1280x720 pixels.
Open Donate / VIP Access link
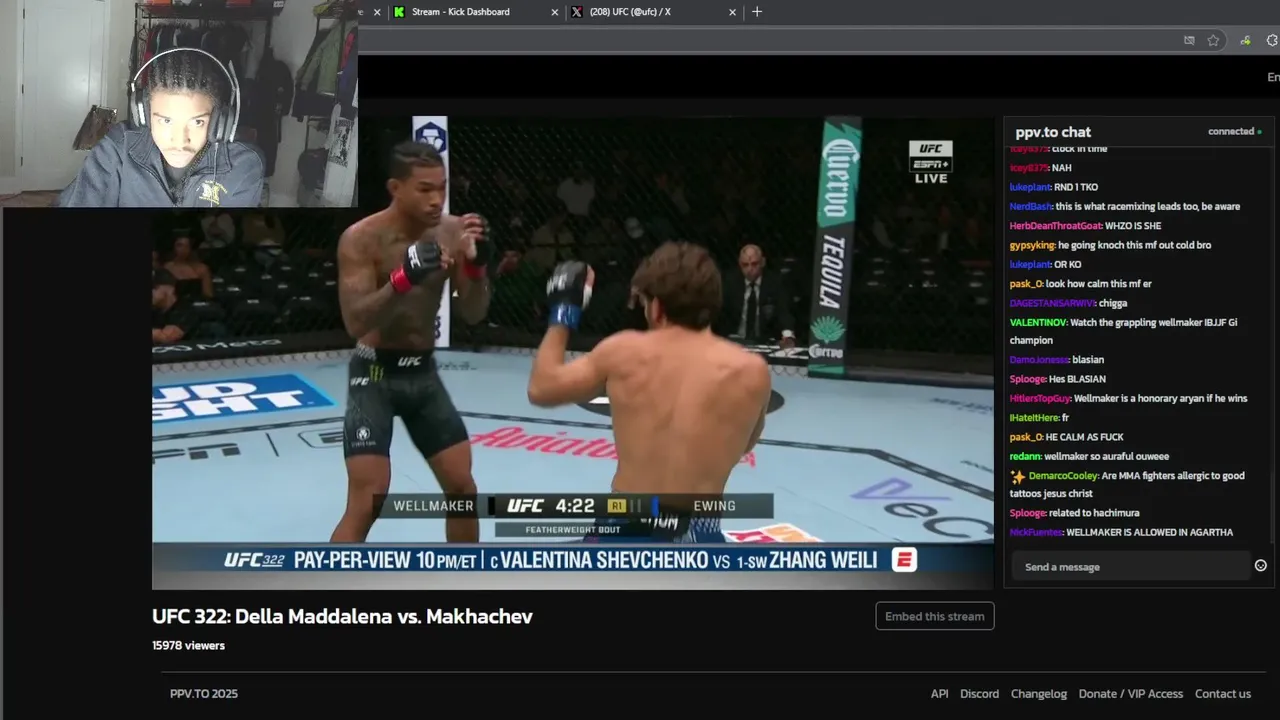pyautogui.click(x=1130, y=693)
